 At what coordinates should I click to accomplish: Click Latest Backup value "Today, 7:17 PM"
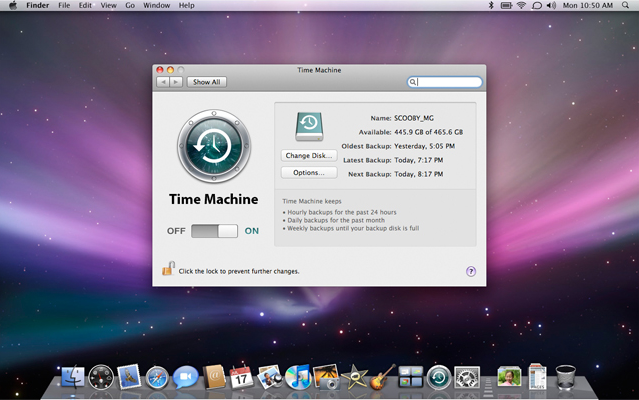pyautogui.click(x=419, y=160)
